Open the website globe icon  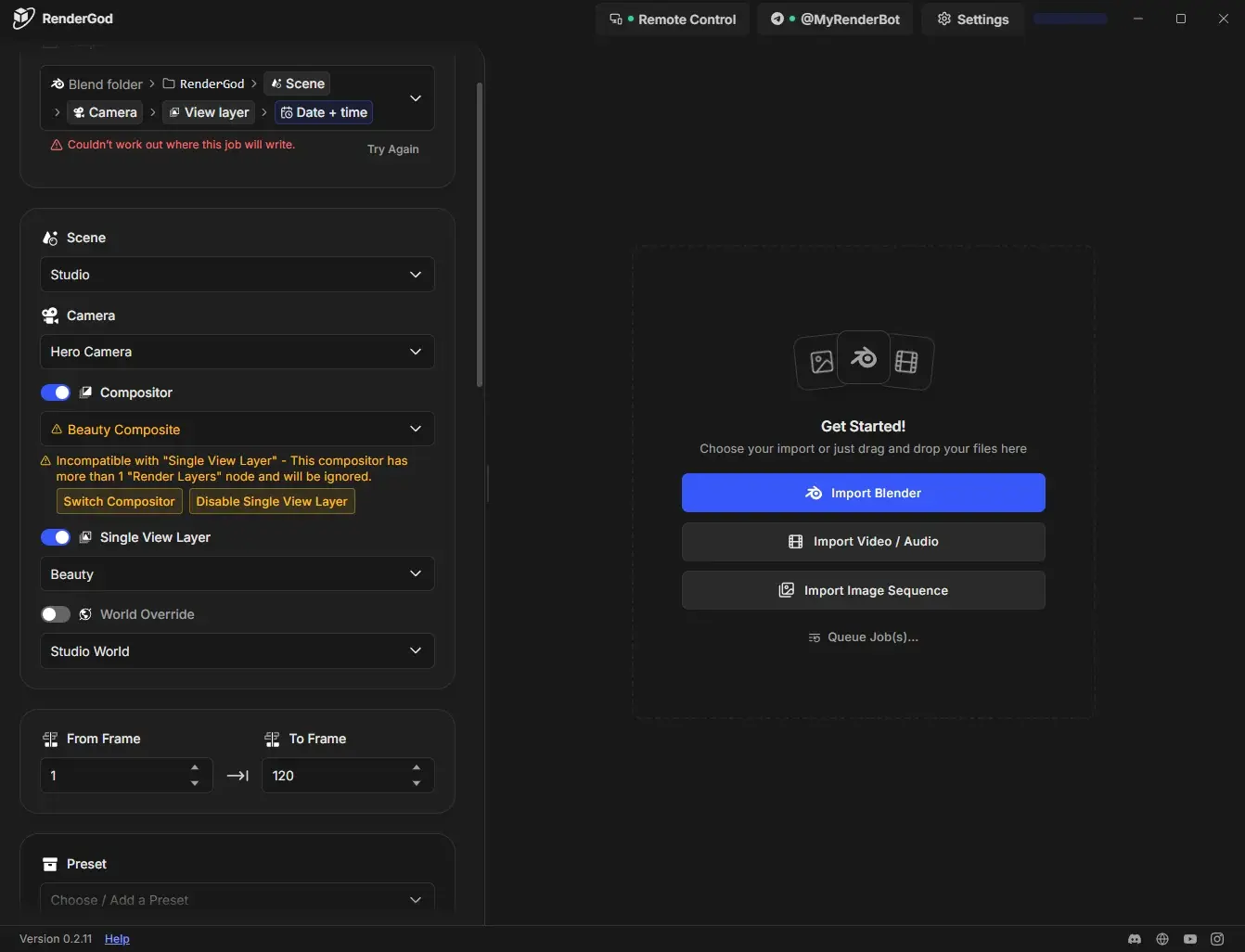point(1162,939)
